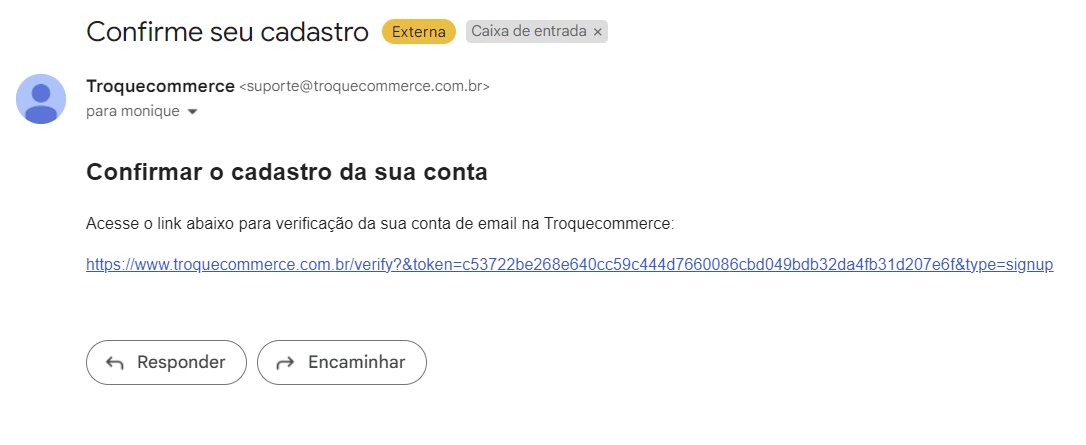1086x445 pixels.
Task: Expand recipient details arrow beside para monique
Action: point(193,111)
